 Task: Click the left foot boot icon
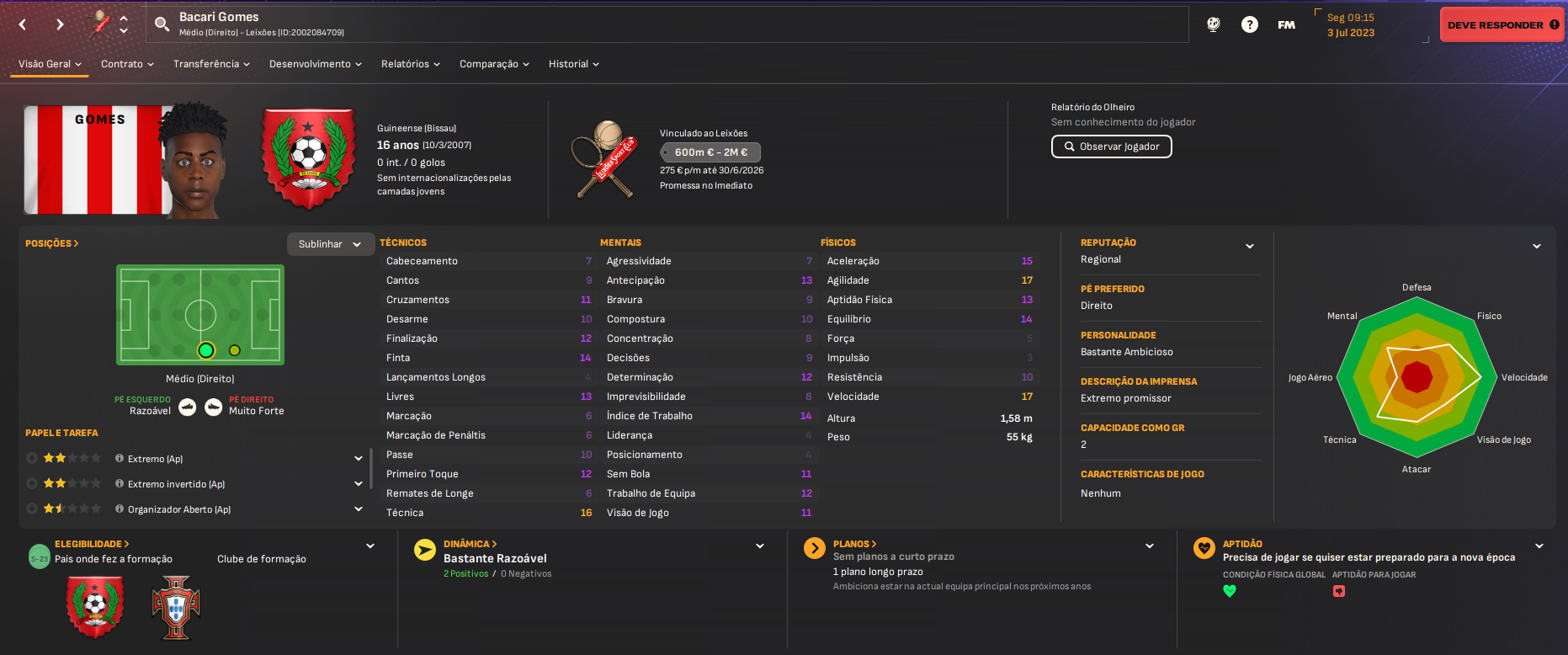click(x=188, y=407)
